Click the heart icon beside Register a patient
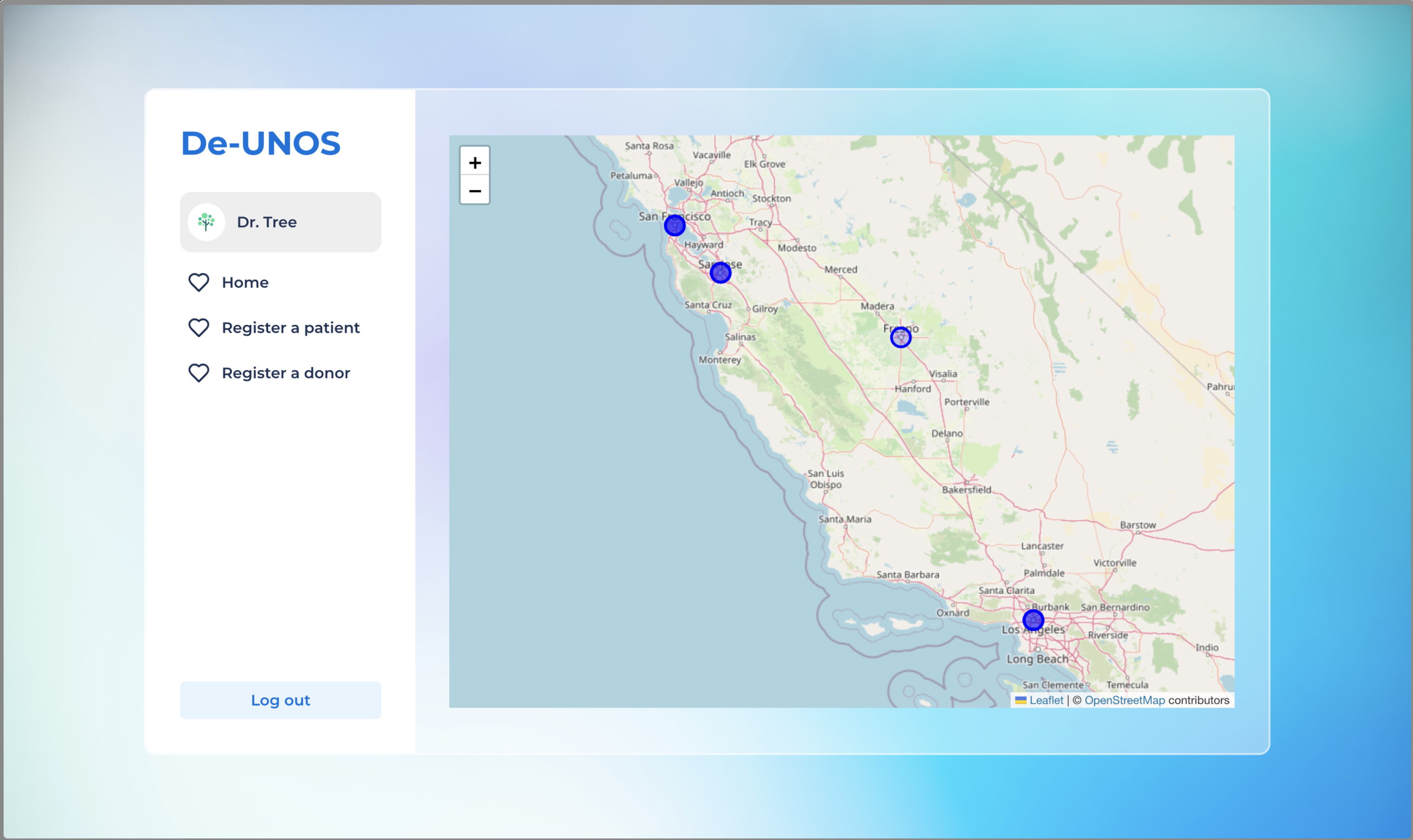 tap(199, 327)
